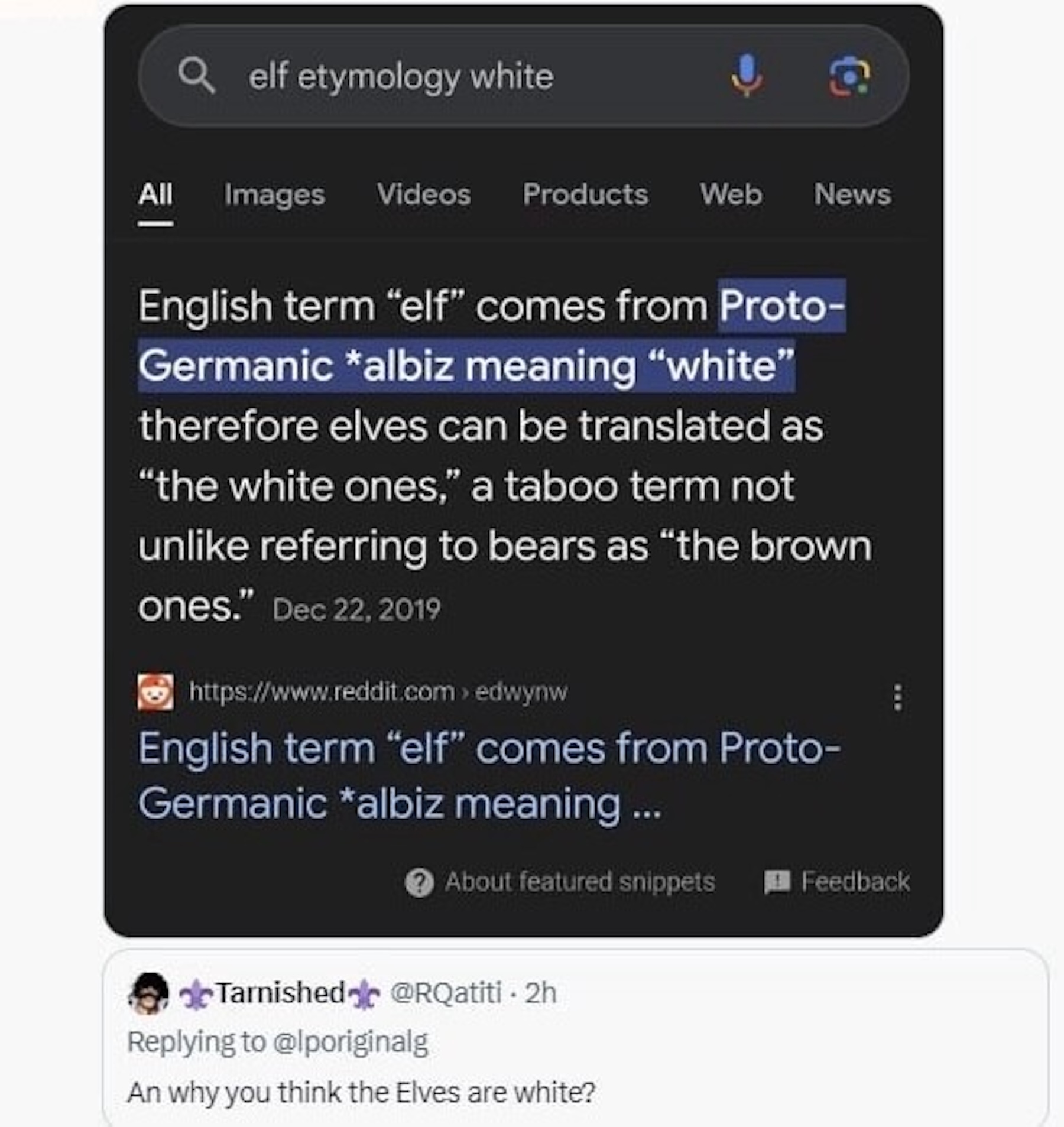
Task: Select the Web results tab
Action: click(x=731, y=194)
